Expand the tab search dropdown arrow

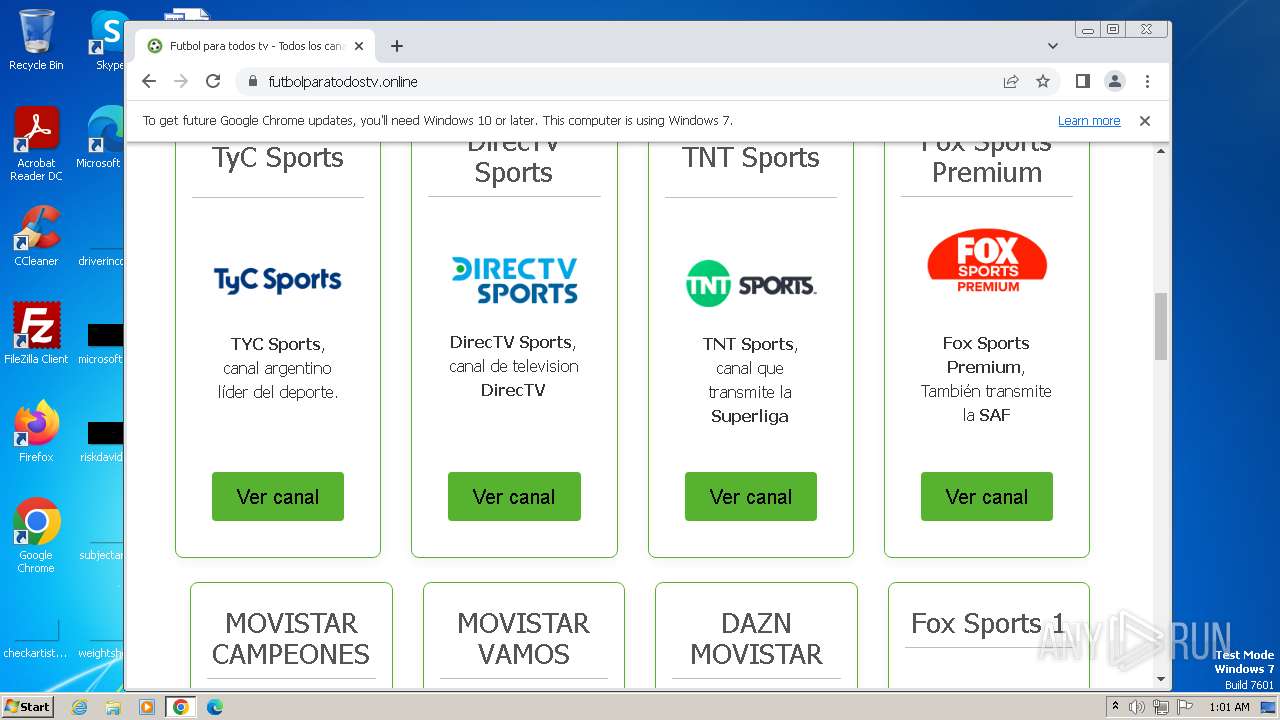[1053, 46]
